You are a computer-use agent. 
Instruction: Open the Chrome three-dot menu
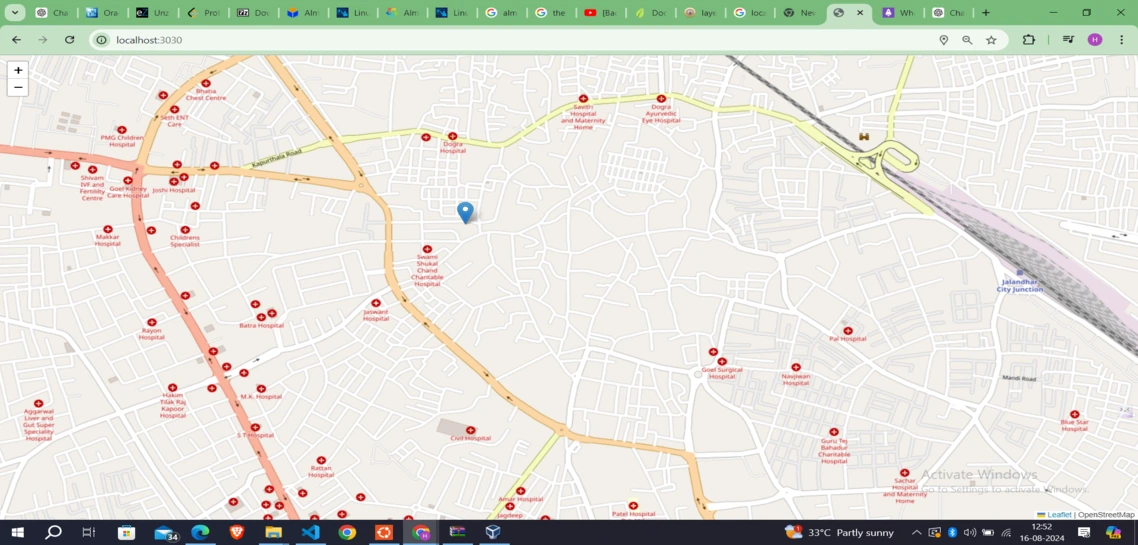[1121, 40]
